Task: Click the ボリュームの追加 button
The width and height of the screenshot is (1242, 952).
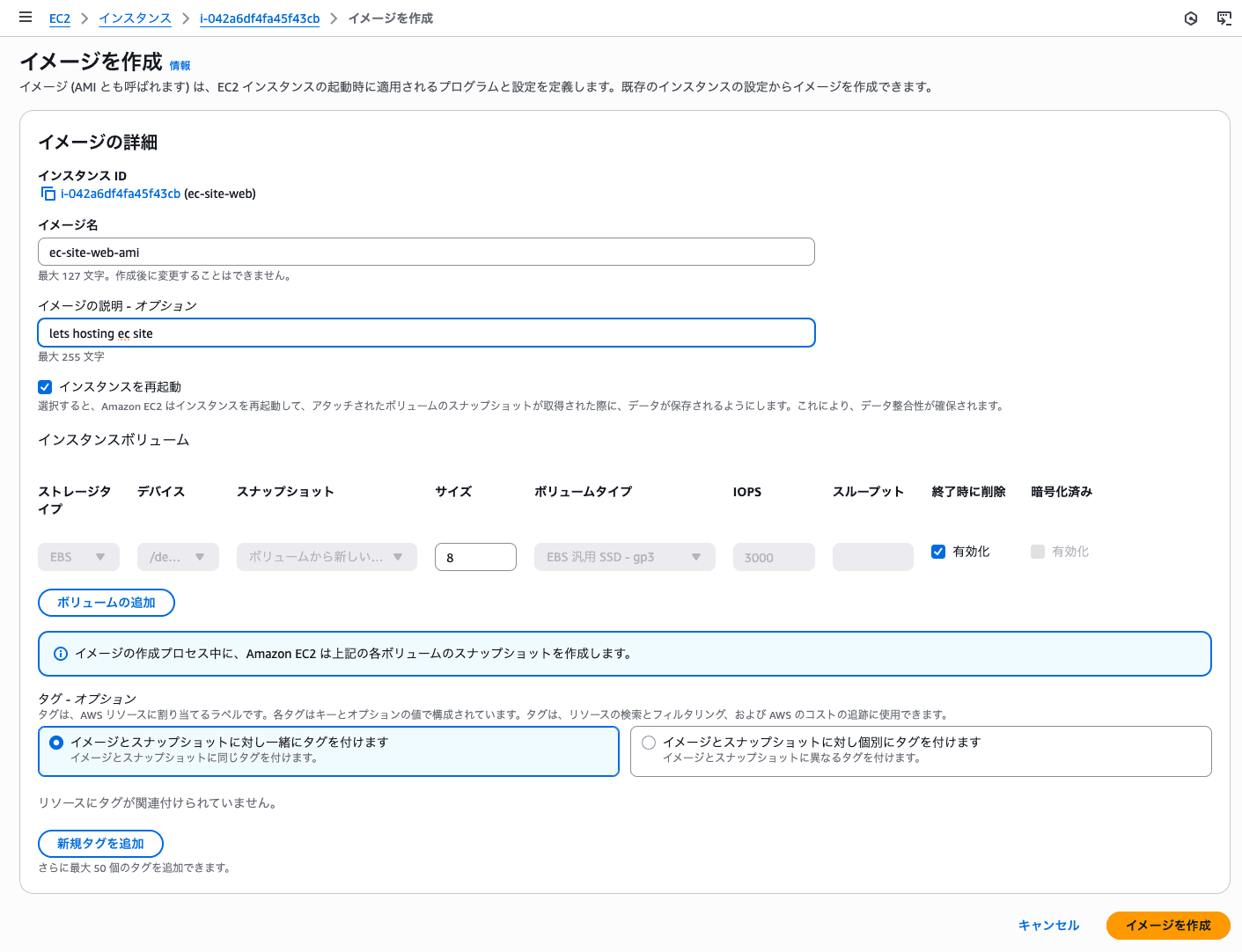Action: point(106,602)
